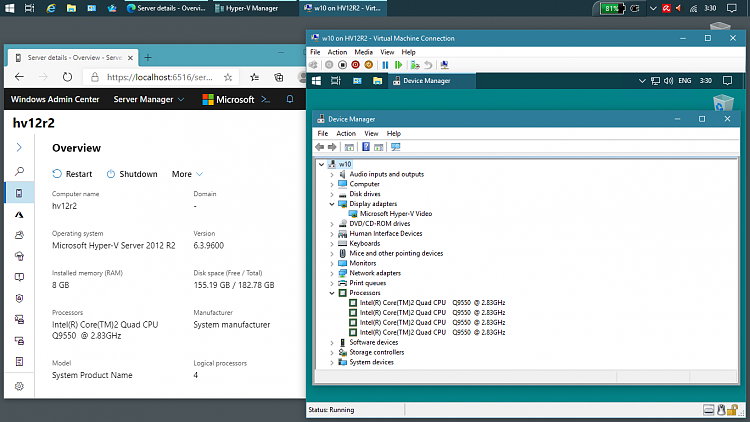
Task: Collapse the Display adapters node
Action: tap(332, 204)
